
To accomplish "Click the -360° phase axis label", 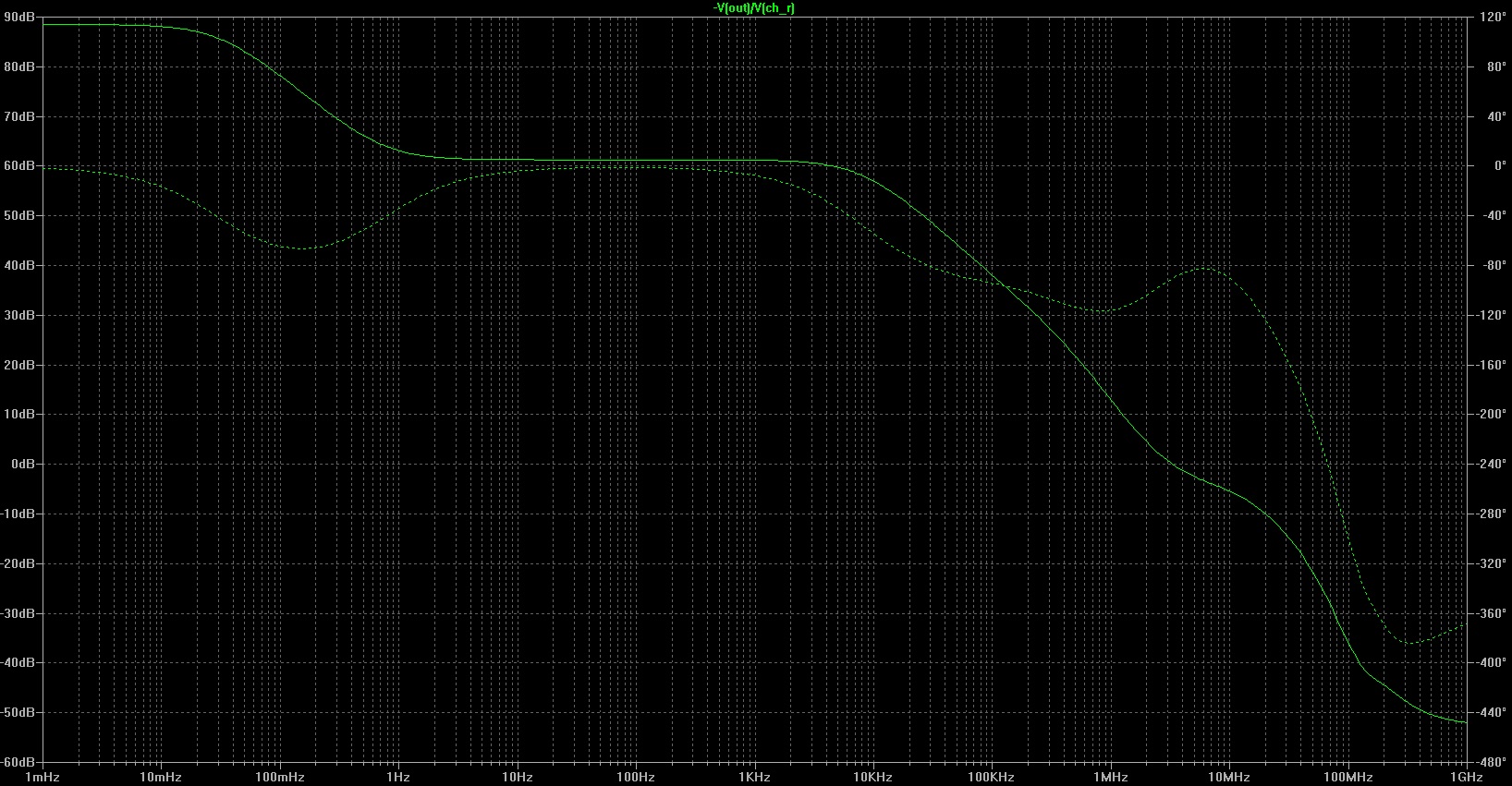I will point(1491,613).
